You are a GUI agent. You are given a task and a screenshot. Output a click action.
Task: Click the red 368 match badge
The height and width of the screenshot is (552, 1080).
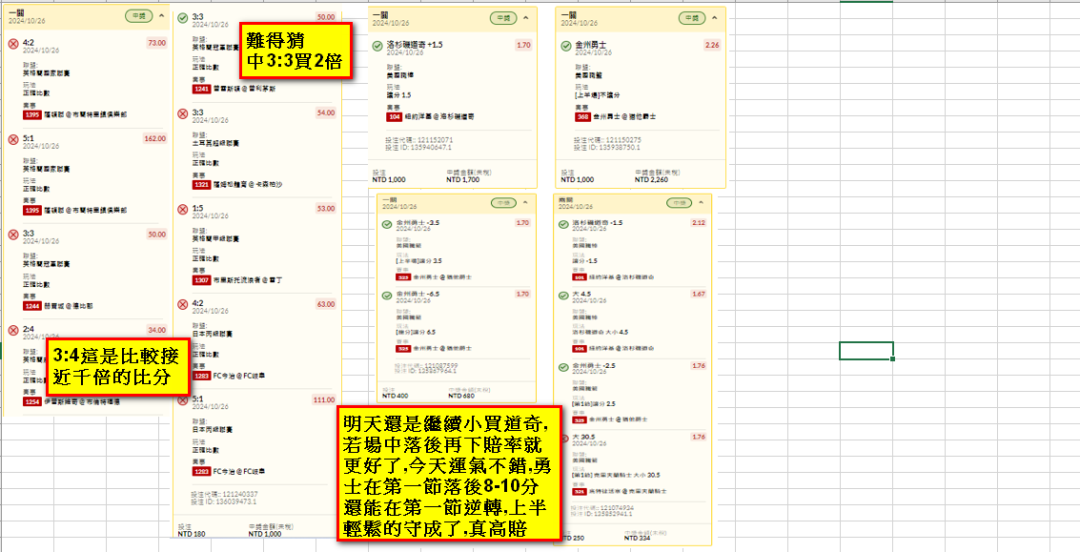pos(583,117)
